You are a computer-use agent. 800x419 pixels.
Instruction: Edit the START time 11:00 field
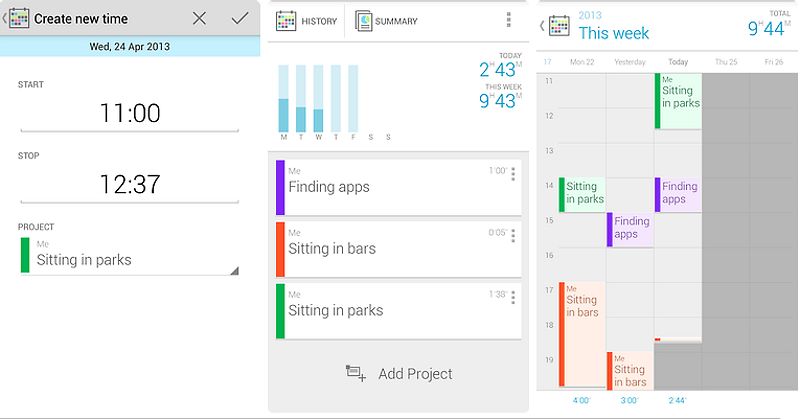(130, 113)
